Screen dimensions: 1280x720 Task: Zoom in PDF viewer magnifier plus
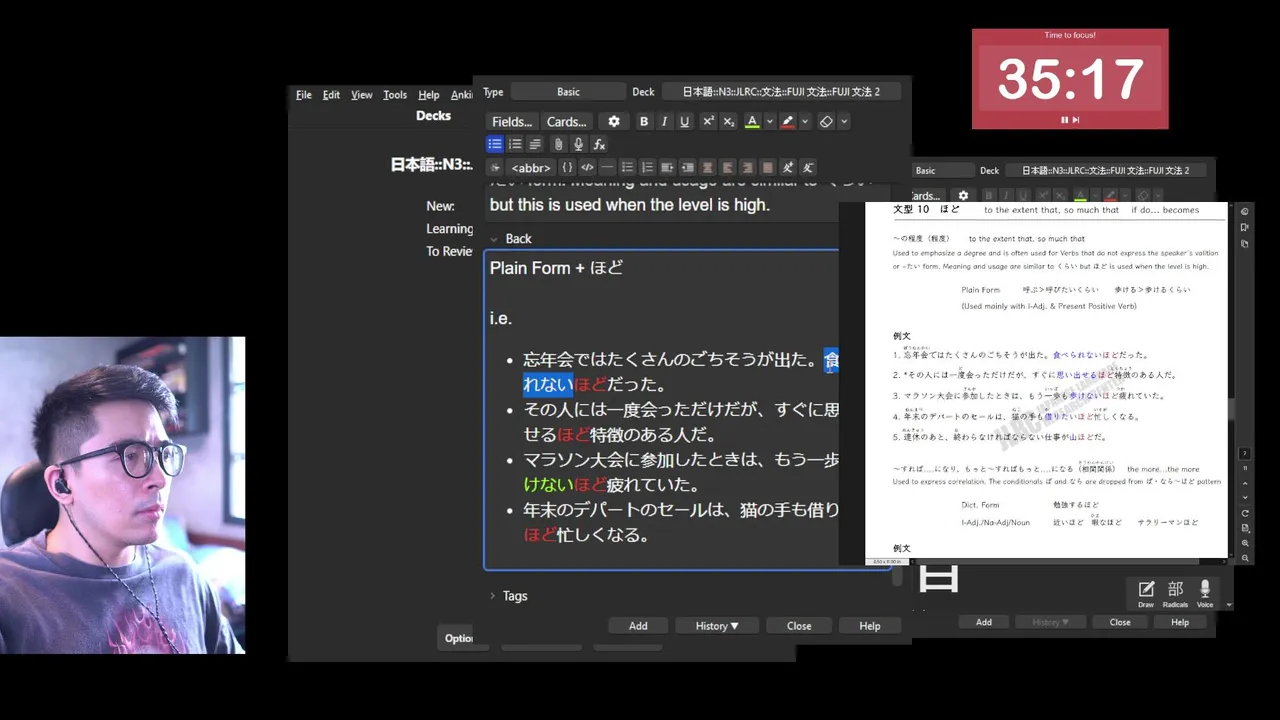pyautogui.click(x=1245, y=543)
